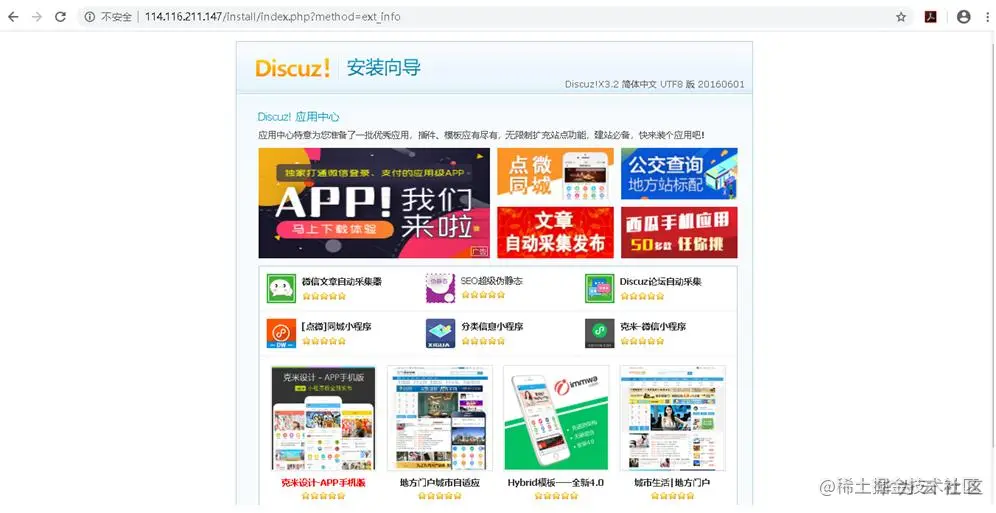This screenshot has width=996, height=513.
Task: Click the star rating under Discuz论坛自动采集
Action: click(642, 296)
